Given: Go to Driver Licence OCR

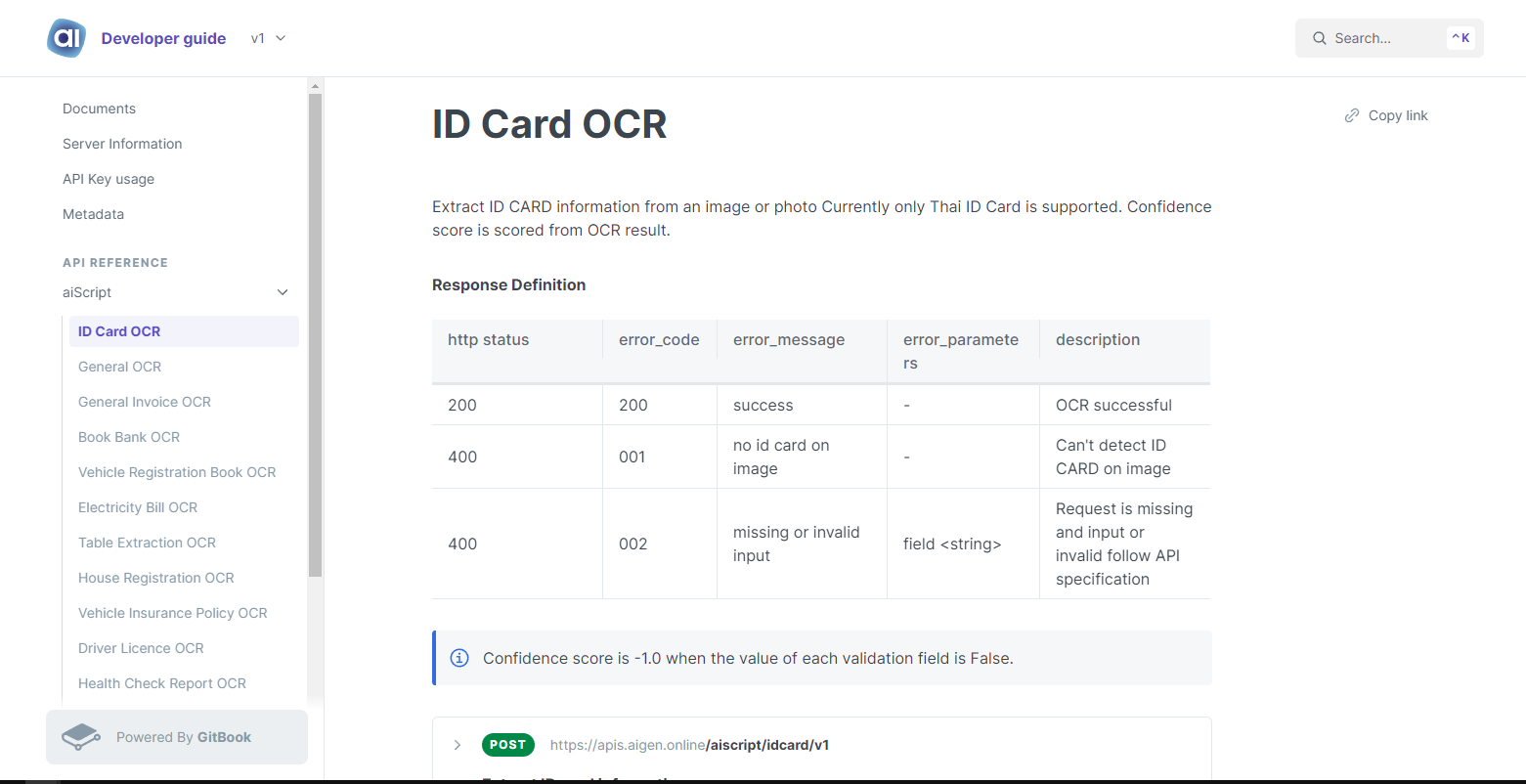Looking at the screenshot, I should pos(141,648).
